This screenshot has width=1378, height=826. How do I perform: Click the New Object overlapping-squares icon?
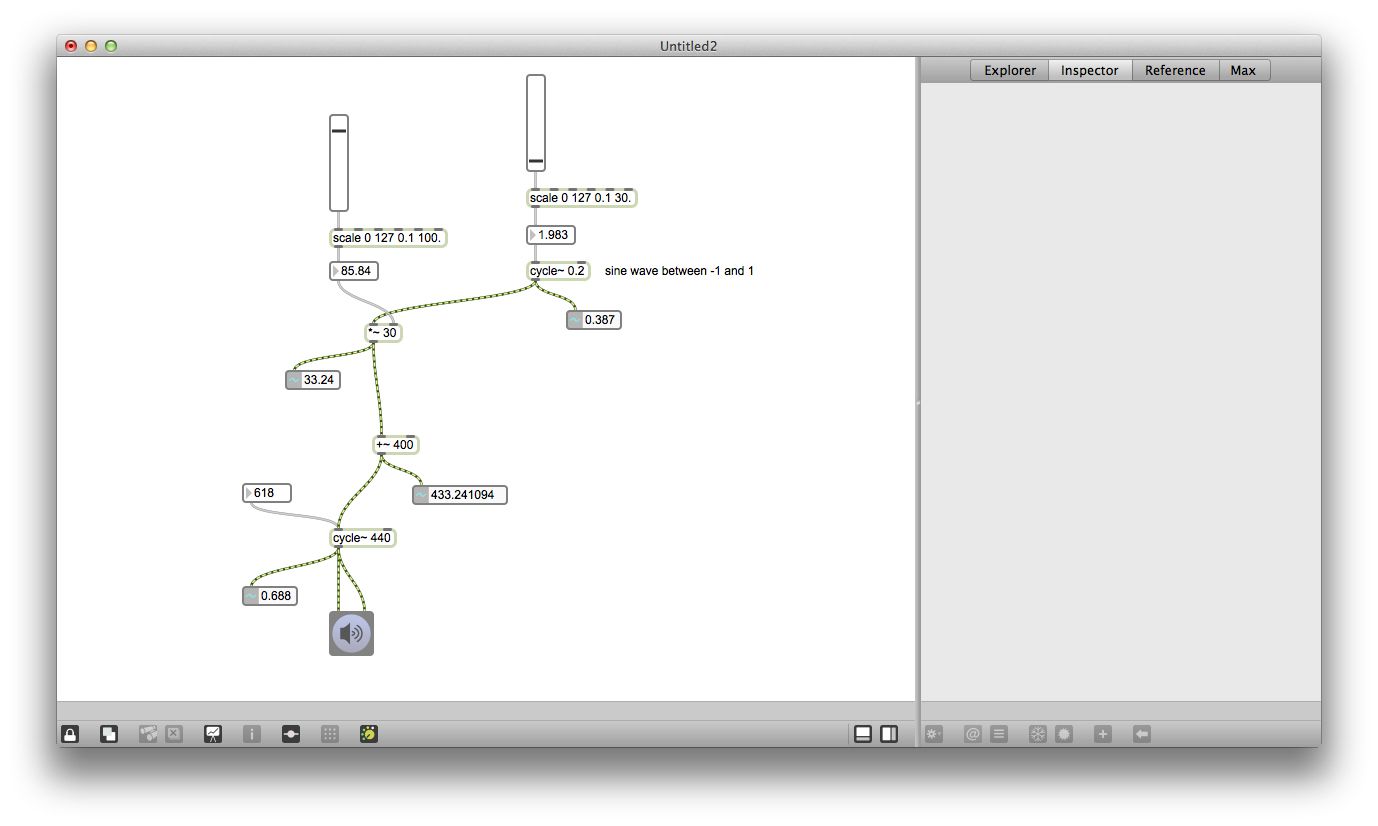[108, 734]
